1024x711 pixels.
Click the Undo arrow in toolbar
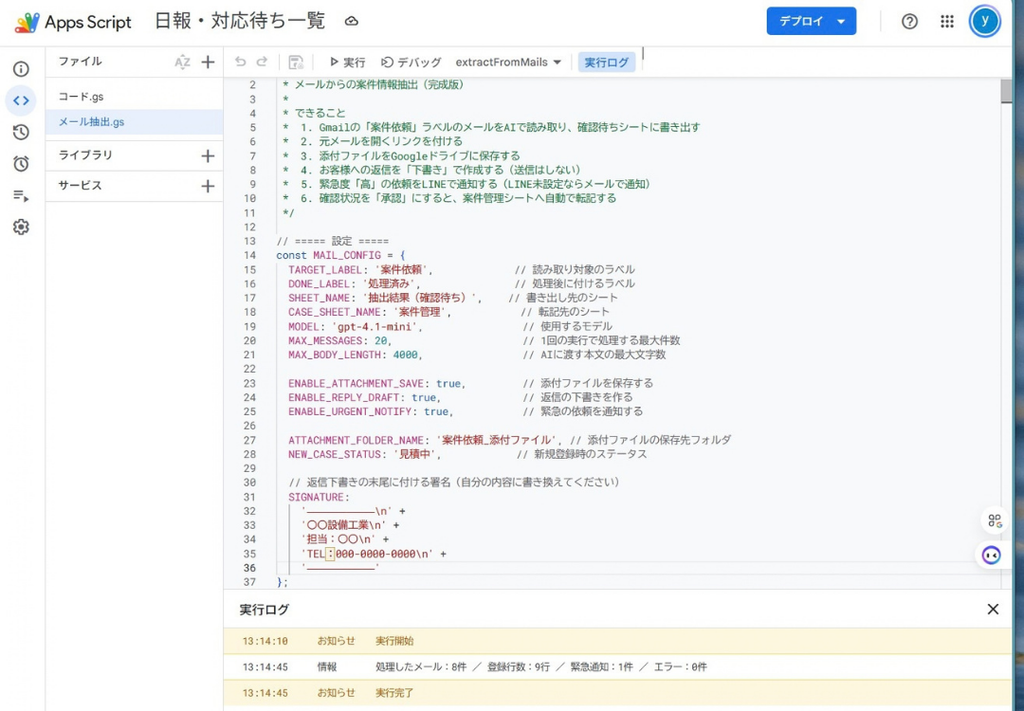pos(240,62)
